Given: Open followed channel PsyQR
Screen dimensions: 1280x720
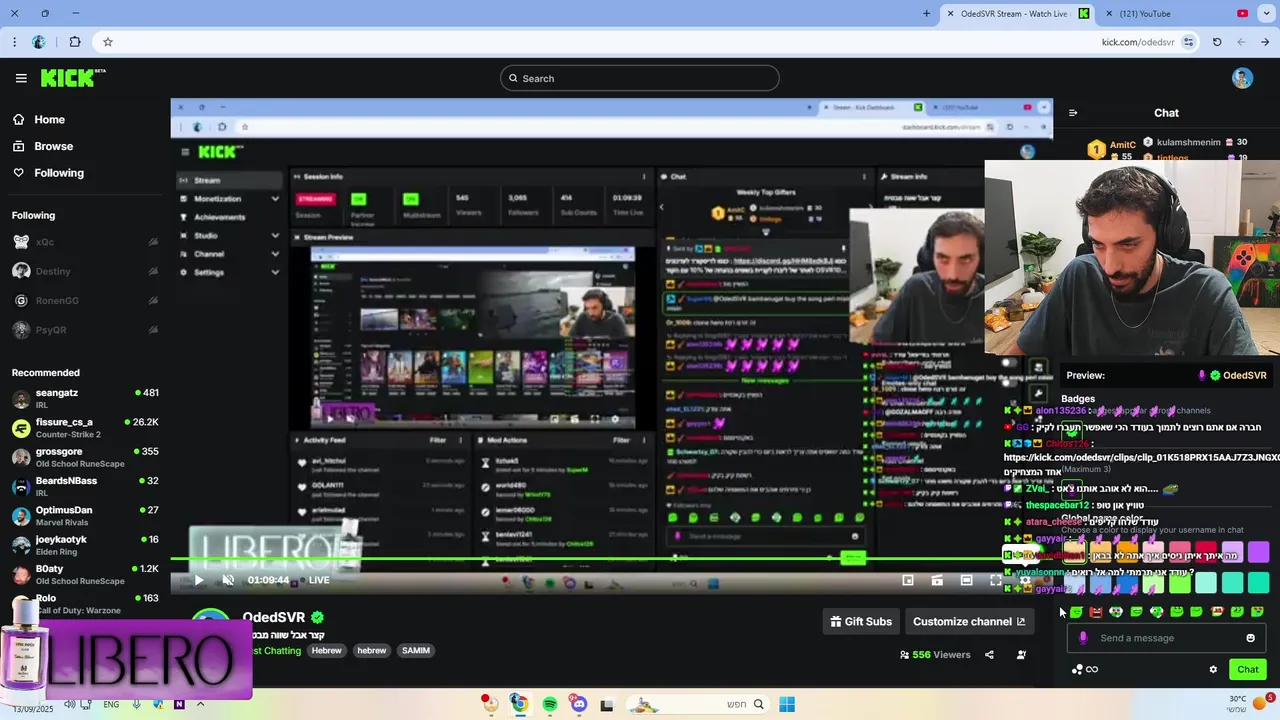Looking at the screenshot, I should coord(85,329).
